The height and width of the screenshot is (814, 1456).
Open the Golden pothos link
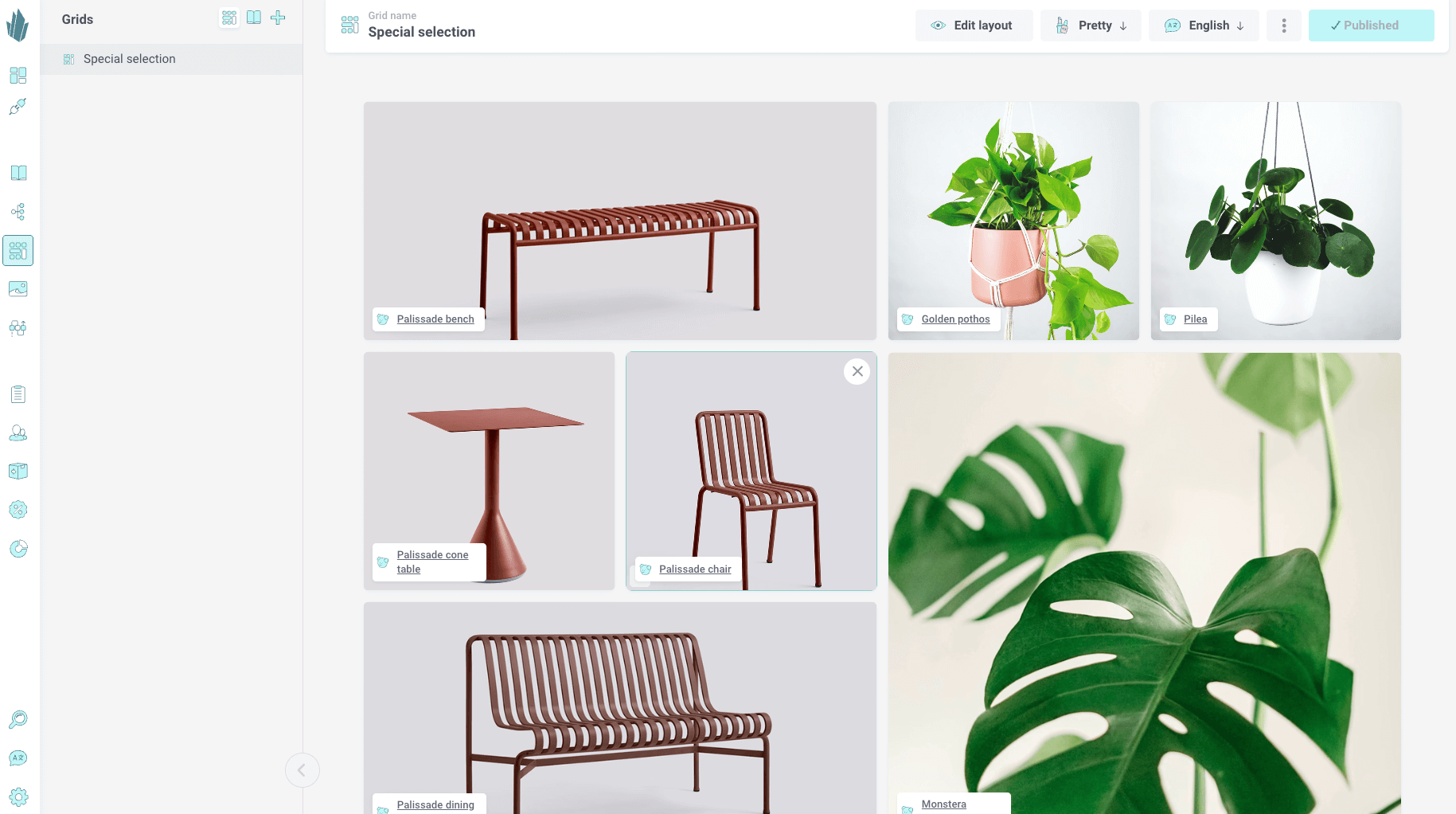tap(955, 319)
